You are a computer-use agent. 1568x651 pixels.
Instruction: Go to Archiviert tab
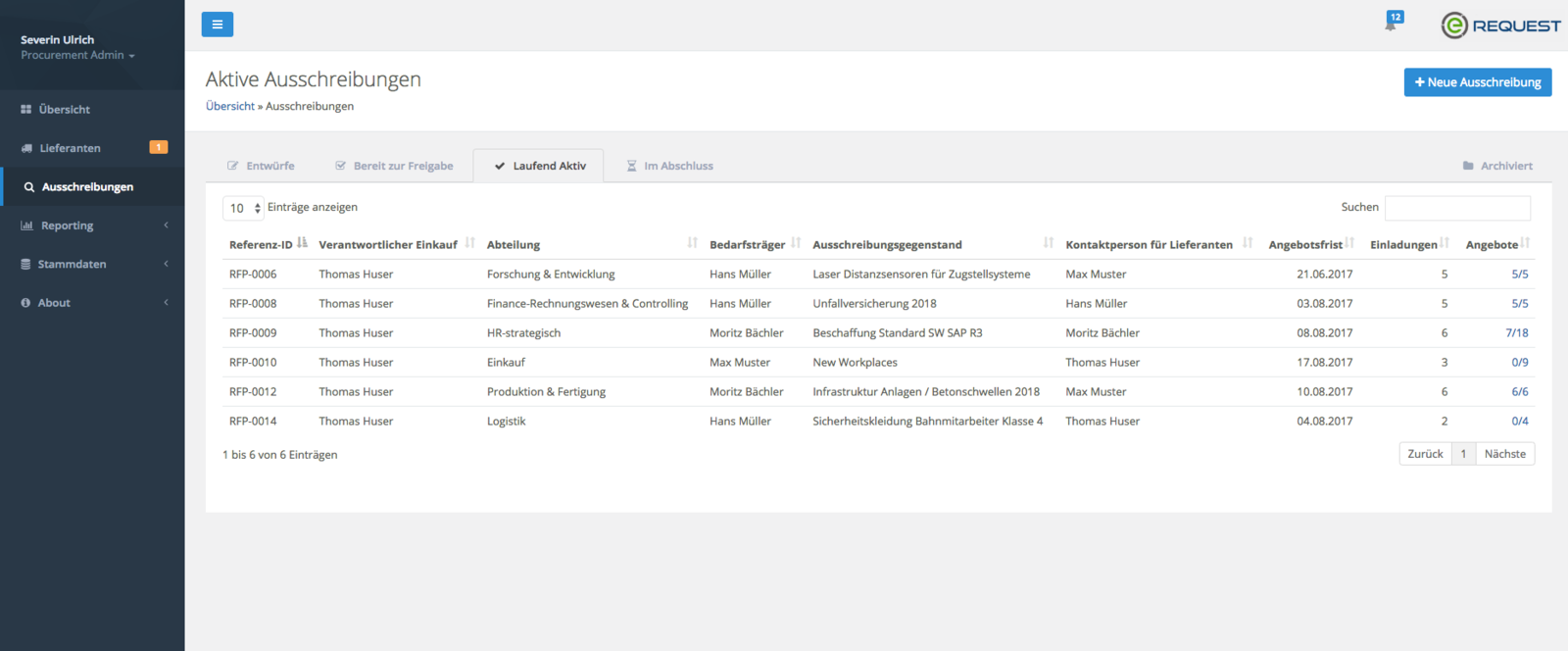point(1497,166)
